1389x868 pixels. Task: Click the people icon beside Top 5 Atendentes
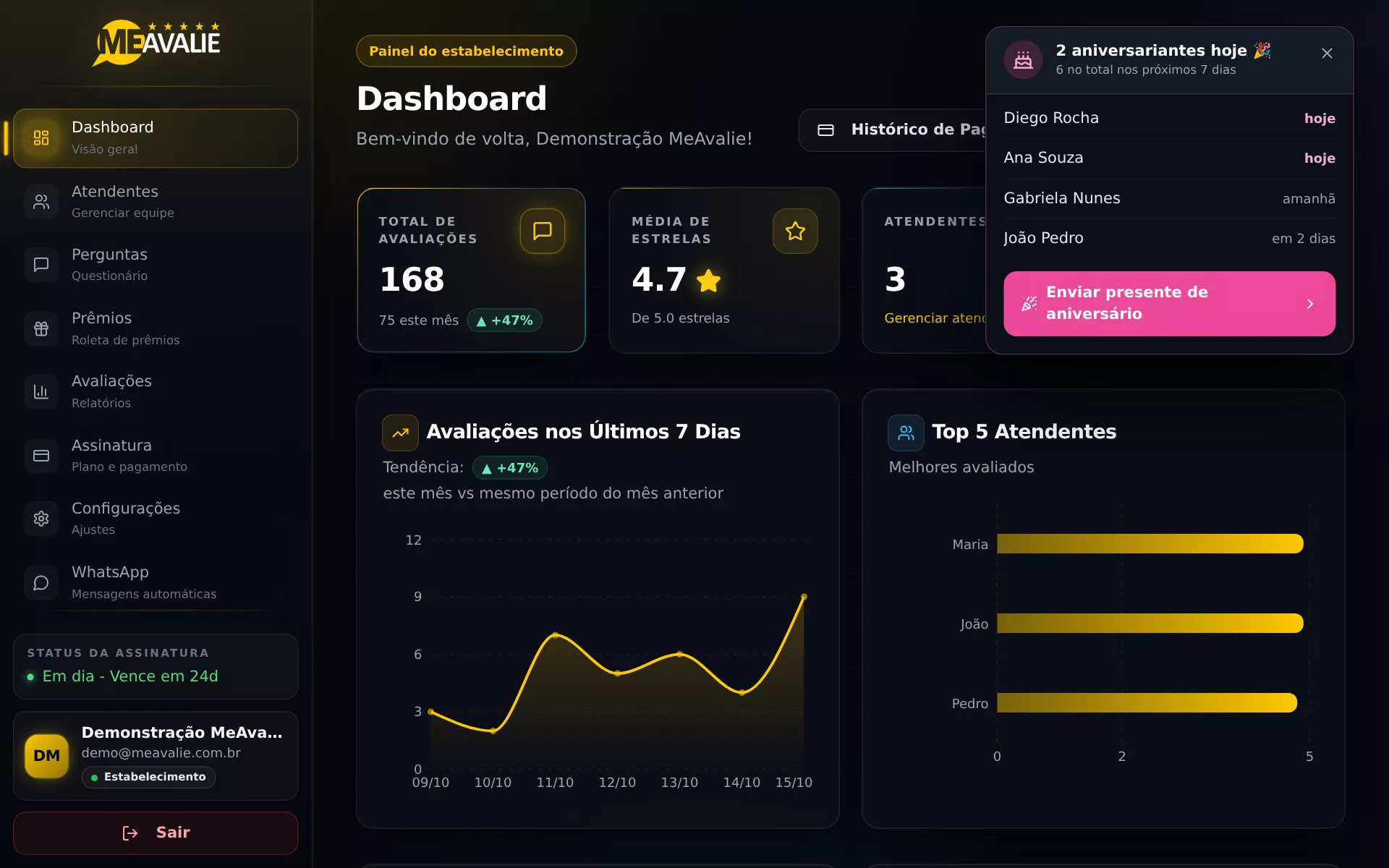tap(906, 433)
